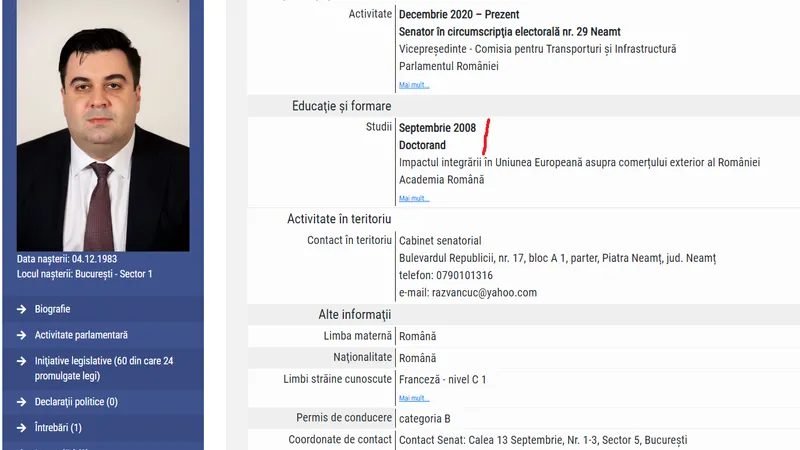Click 'Senator în circumscripția electorală nr. 29 Neamt'
800x450 pixels.
510,32
